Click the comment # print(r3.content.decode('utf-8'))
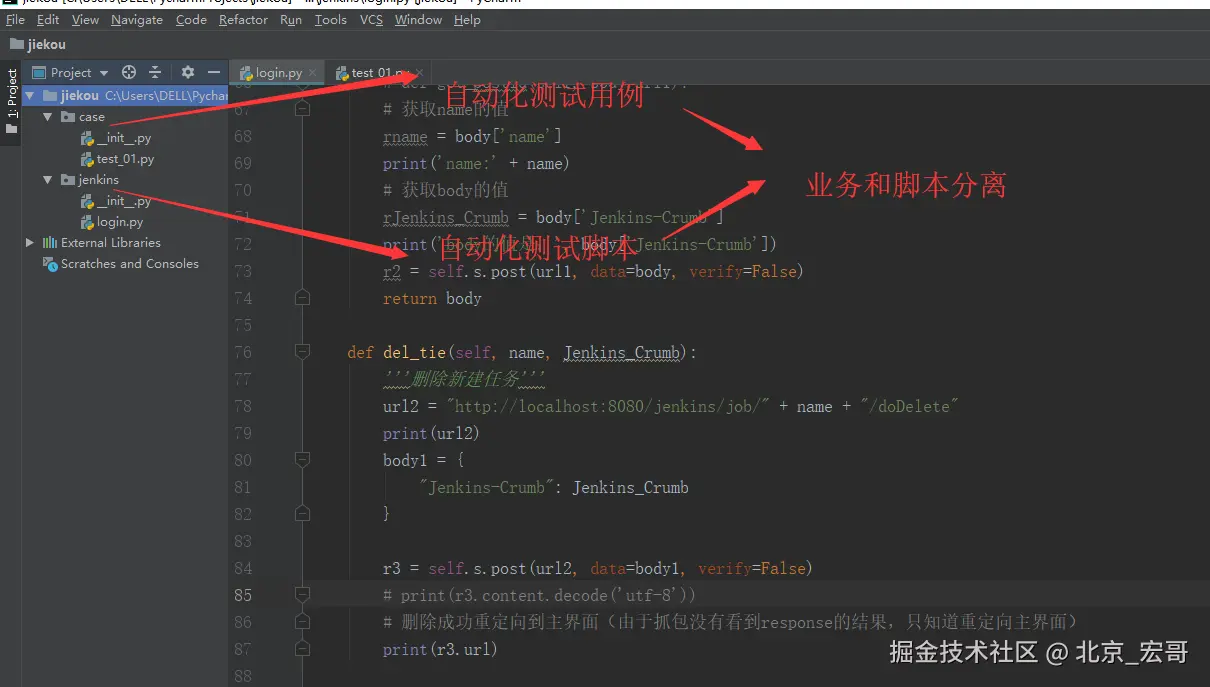 pyautogui.click(x=540, y=595)
